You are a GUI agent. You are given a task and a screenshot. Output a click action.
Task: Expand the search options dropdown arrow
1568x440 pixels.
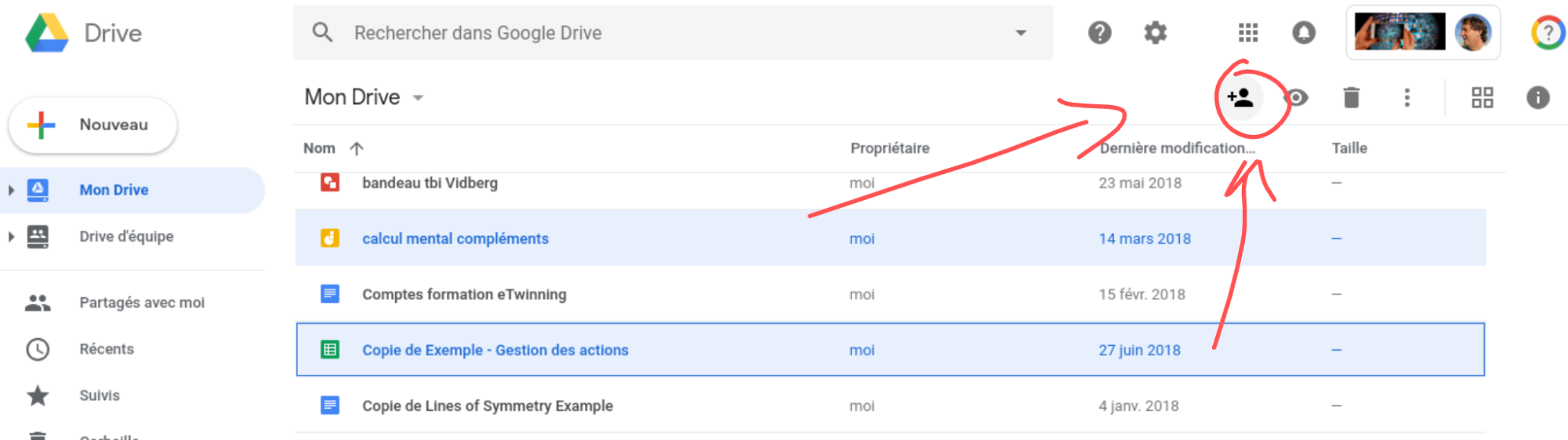click(x=1021, y=33)
